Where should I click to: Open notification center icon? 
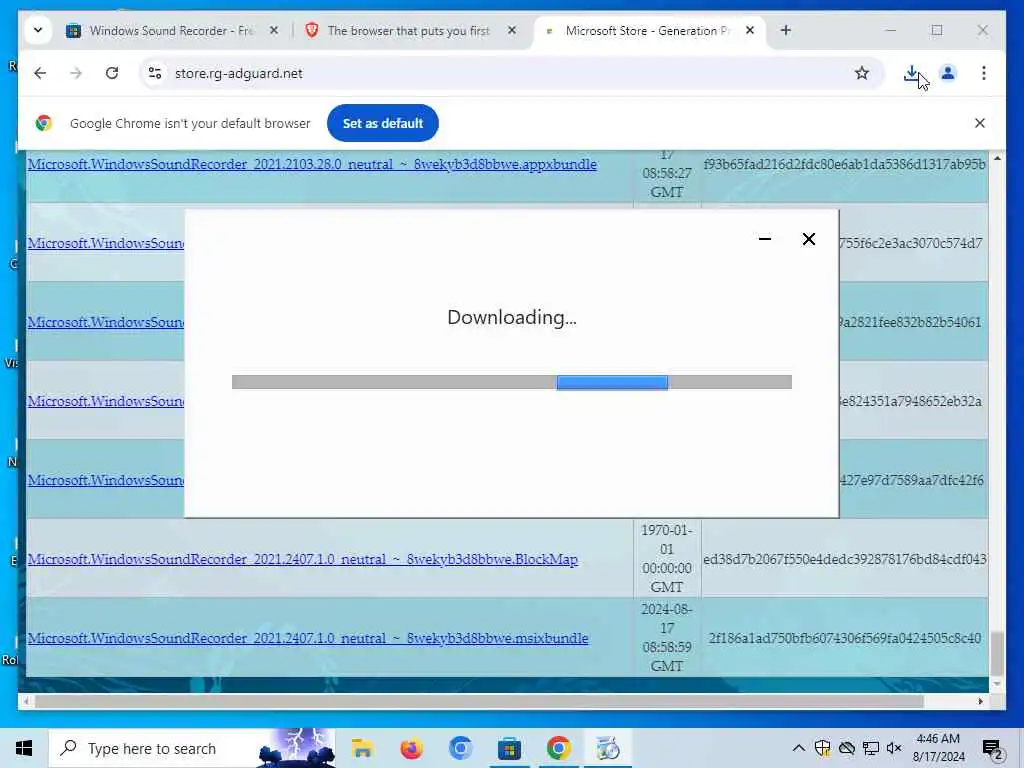click(x=992, y=748)
